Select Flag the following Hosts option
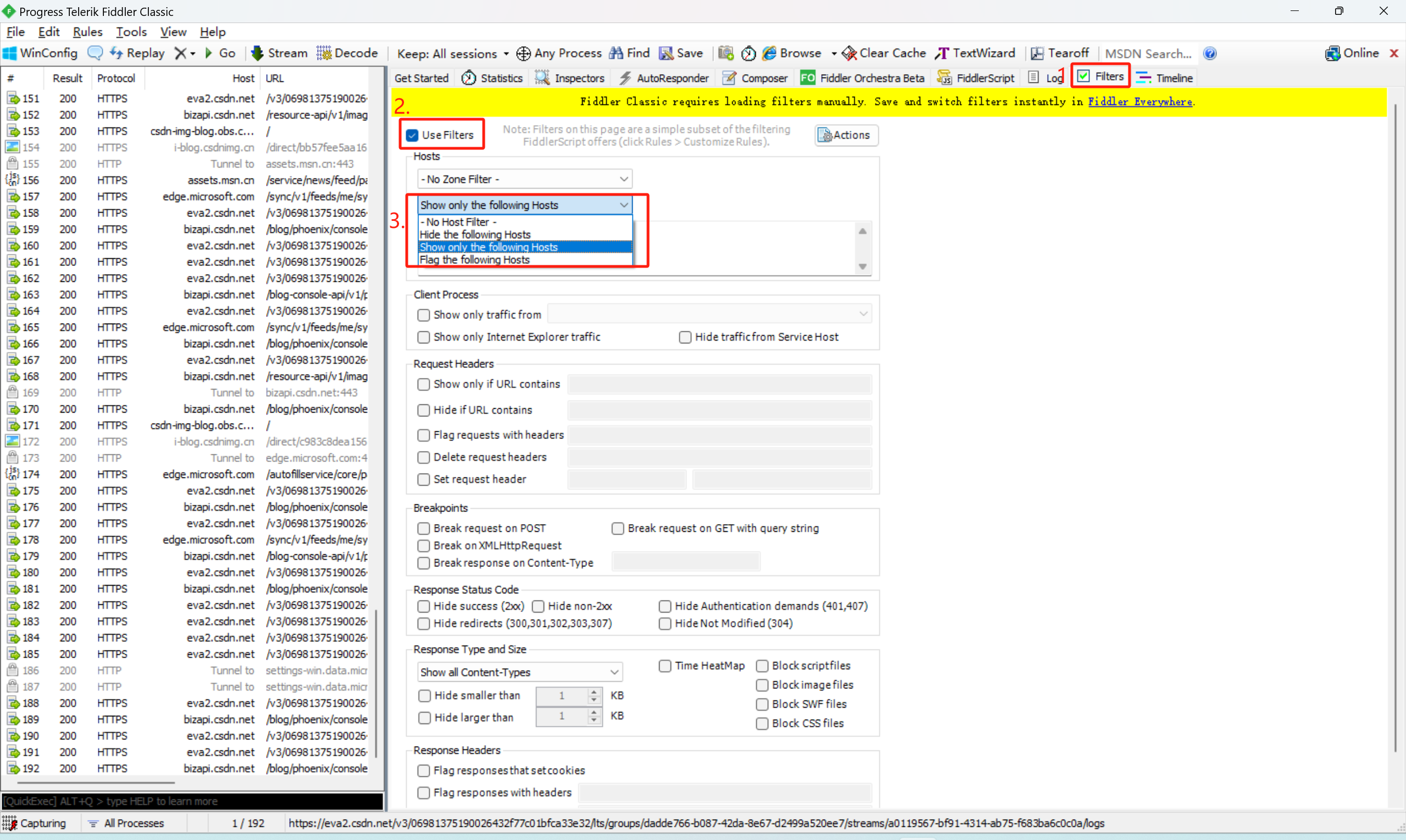Screen dimensions: 1406x840 pyautogui.click(x=474, y=260)
